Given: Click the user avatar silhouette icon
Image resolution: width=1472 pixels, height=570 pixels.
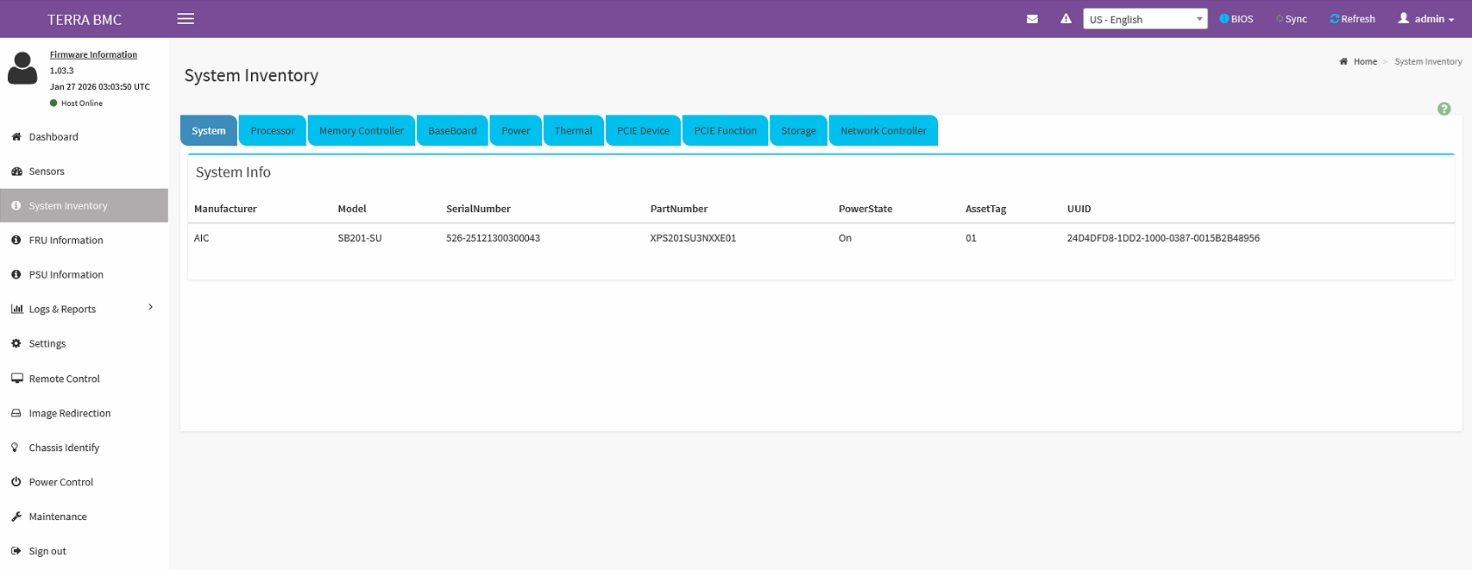Looking at the screenshot, I should [x=22, y=68].
